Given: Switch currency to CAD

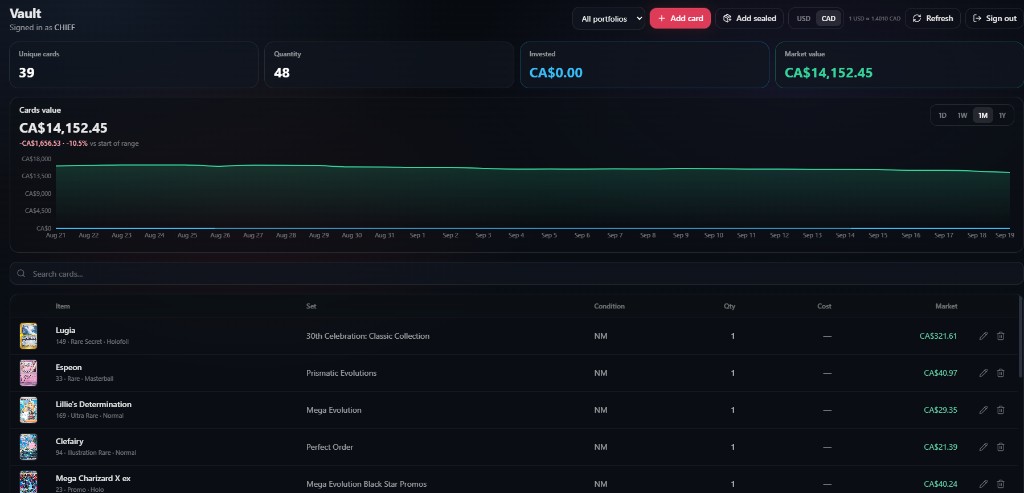Looking at the screenshot, I should [x=828, y=18].
